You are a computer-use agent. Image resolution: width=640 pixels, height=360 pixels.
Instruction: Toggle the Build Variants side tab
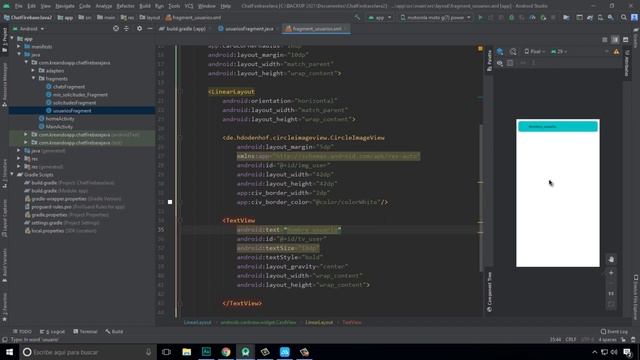tap(4, 265)
